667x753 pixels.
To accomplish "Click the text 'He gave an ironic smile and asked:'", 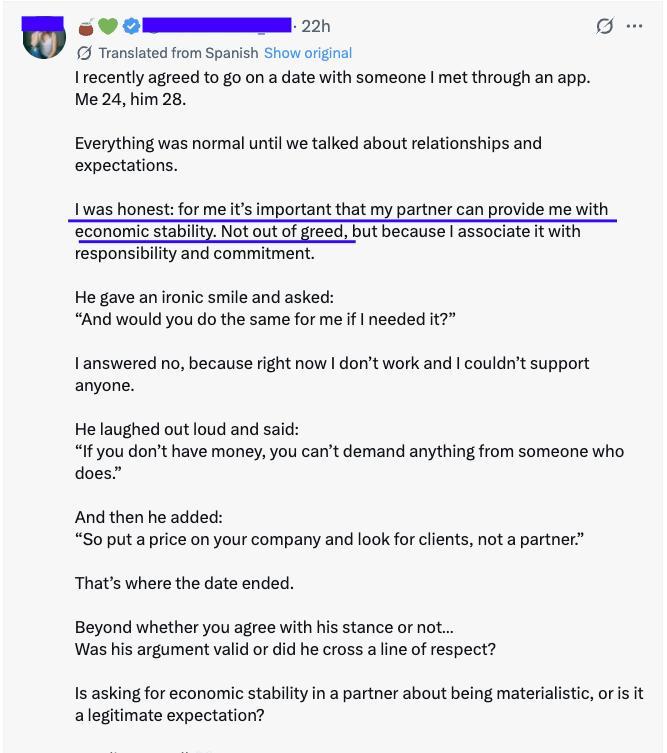I will (204, 297).
